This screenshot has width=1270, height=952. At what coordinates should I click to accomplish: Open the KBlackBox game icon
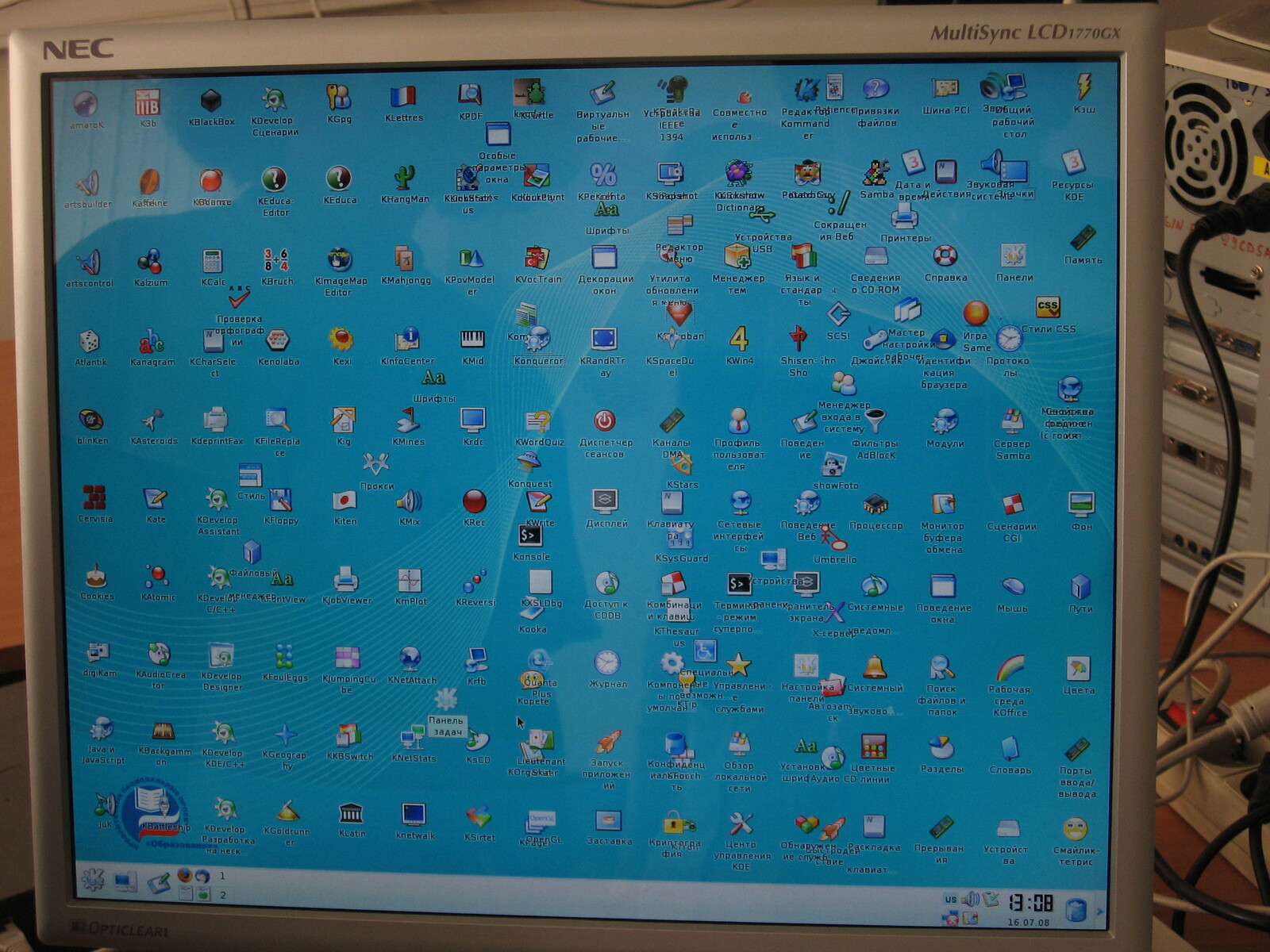210,101
